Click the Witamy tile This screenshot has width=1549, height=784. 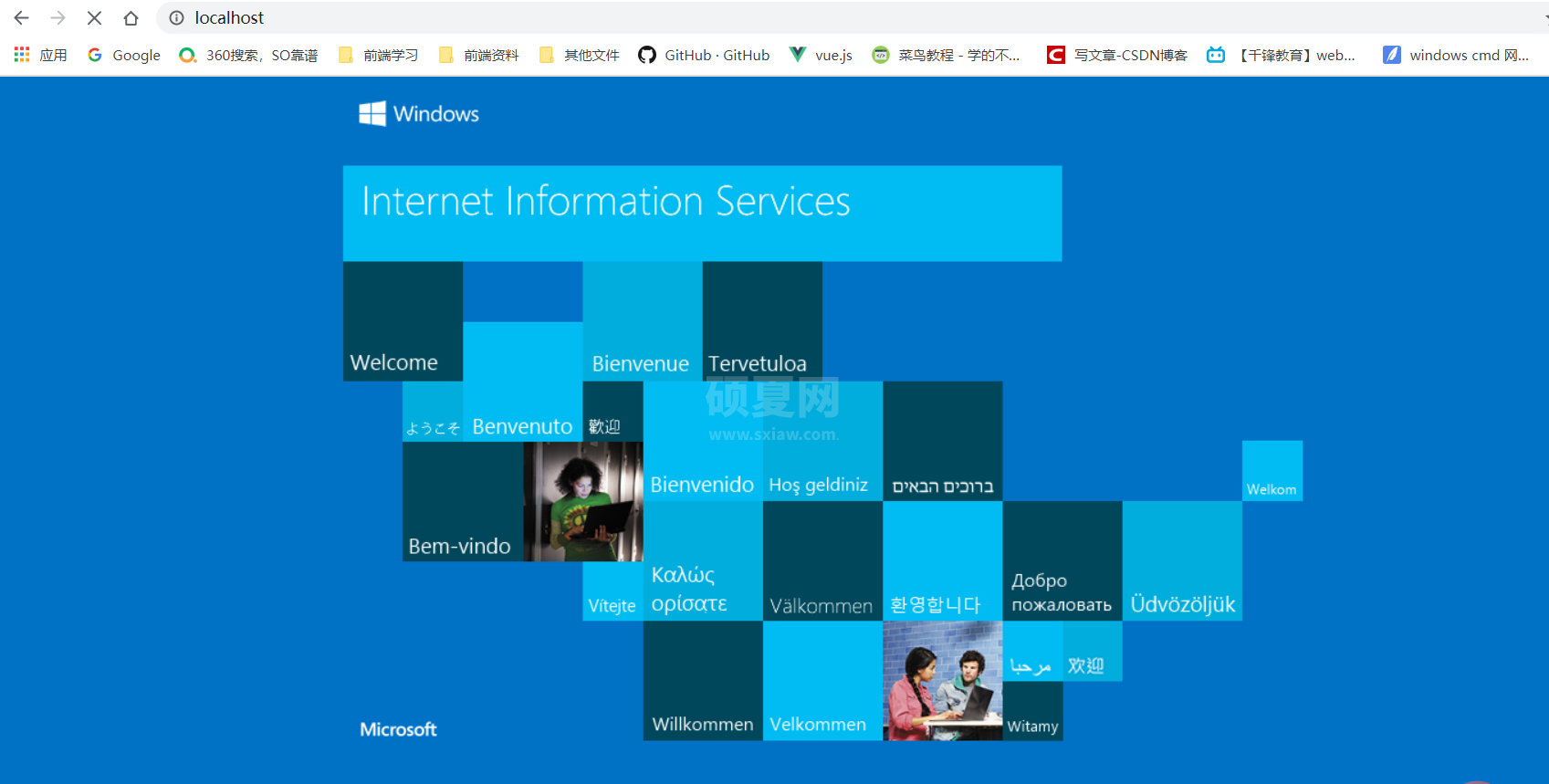point(1032,711)
